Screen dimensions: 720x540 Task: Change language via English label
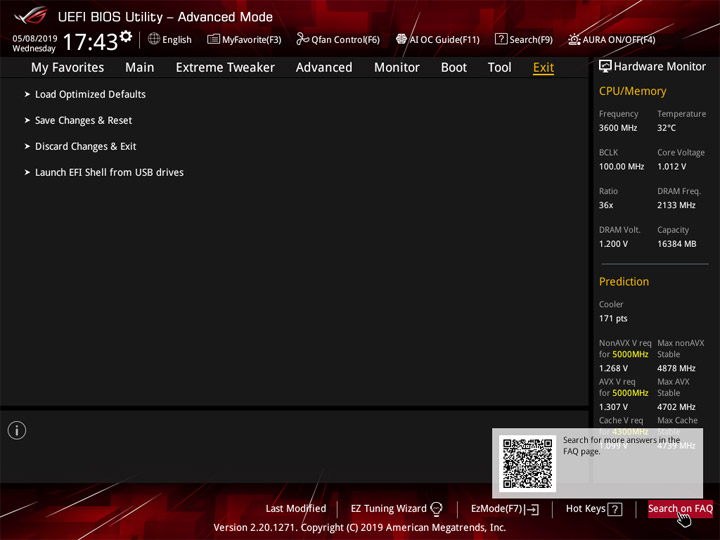[x=177, y=39]
